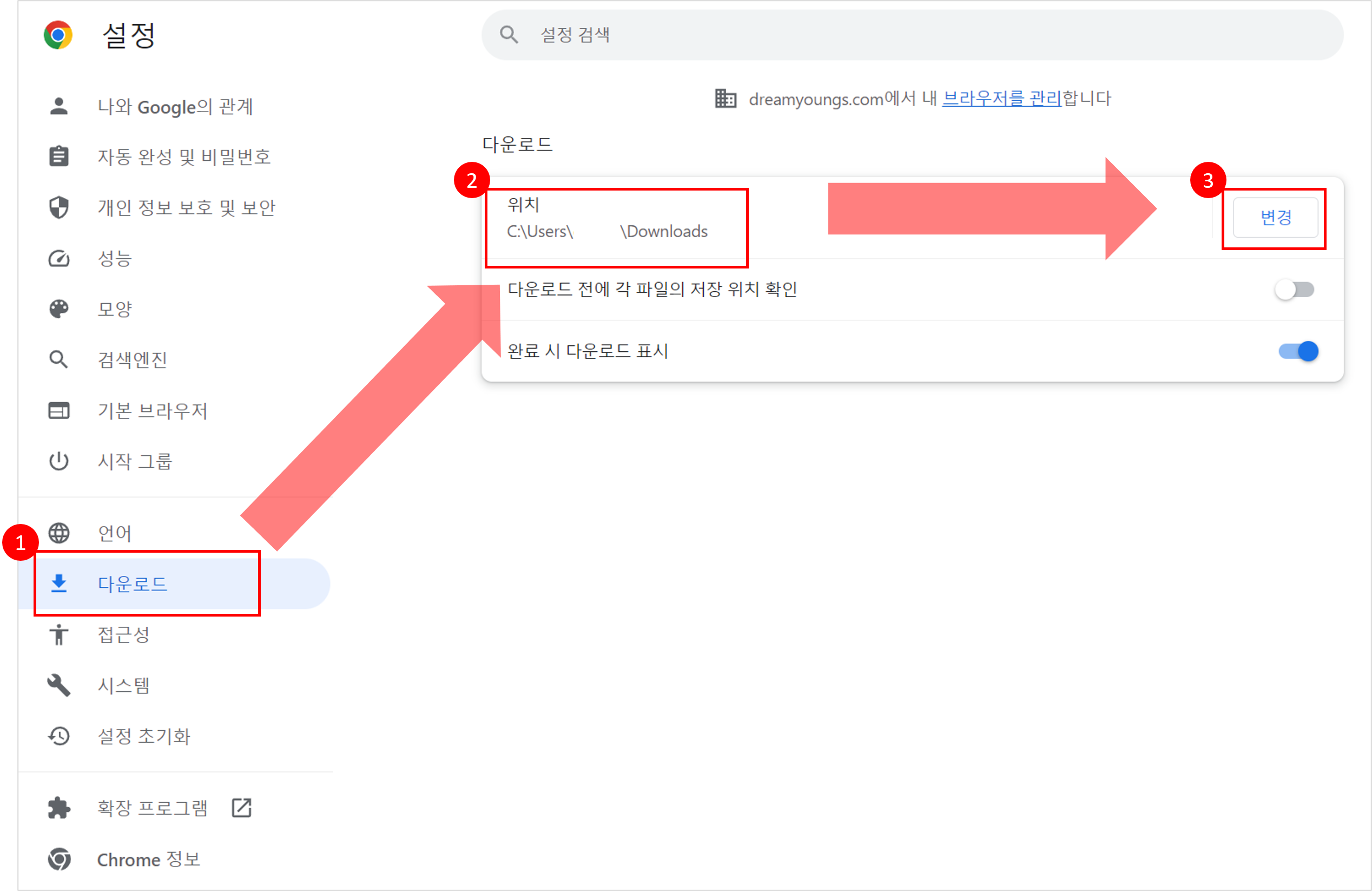This screenshot has width=1372, height=891.
Task: Enable 다운로드 전에 각 파일의 저장 위치 확인 toggle
Action: (x=1294, y=290)
